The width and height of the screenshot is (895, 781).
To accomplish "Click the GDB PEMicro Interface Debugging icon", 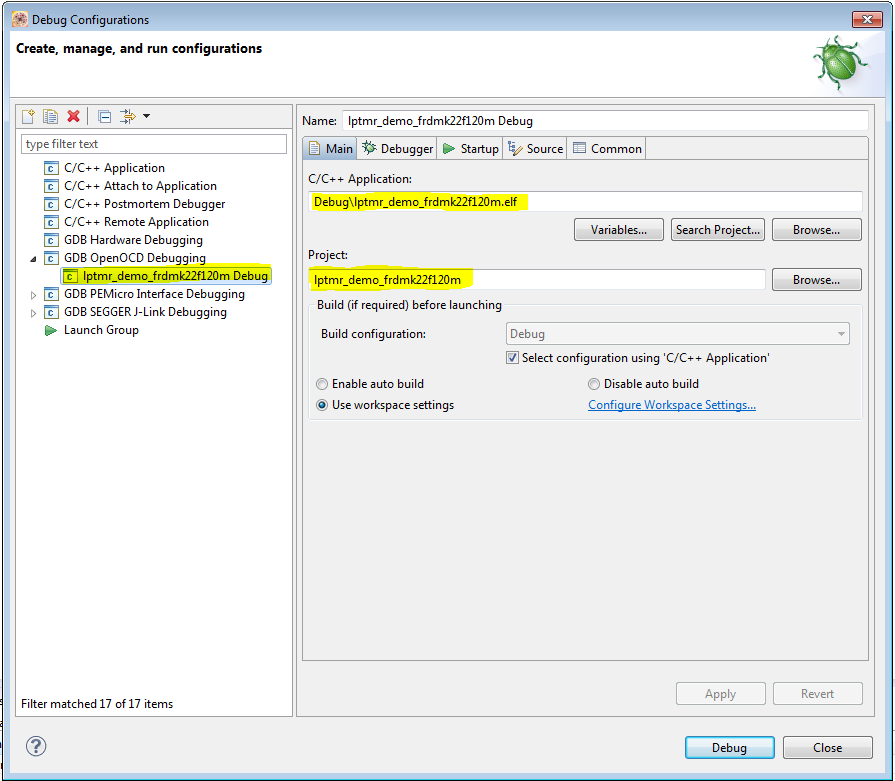I will coord(51,294).
